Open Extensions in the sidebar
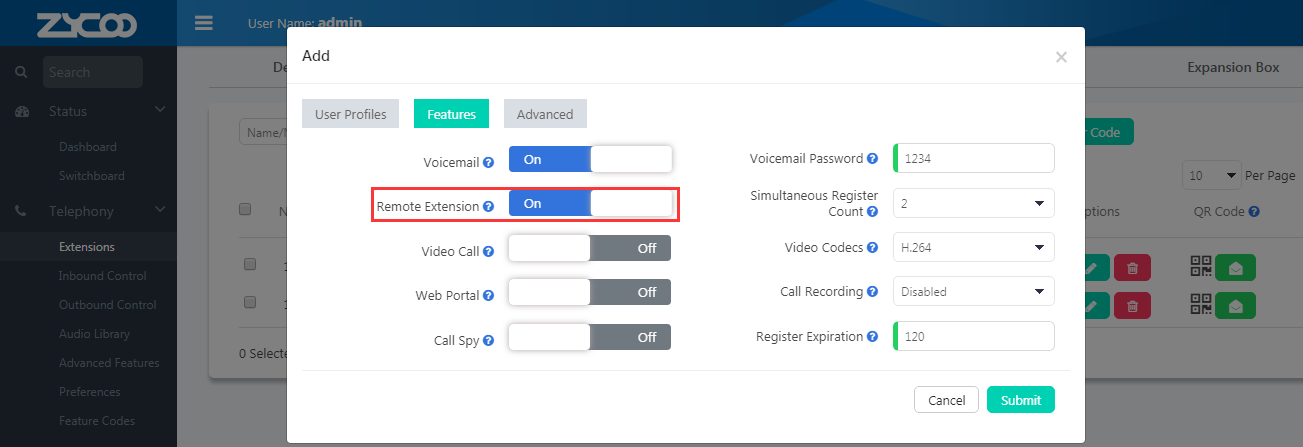Viewport: 1303px width, 447px height. [x=88, y=247]
